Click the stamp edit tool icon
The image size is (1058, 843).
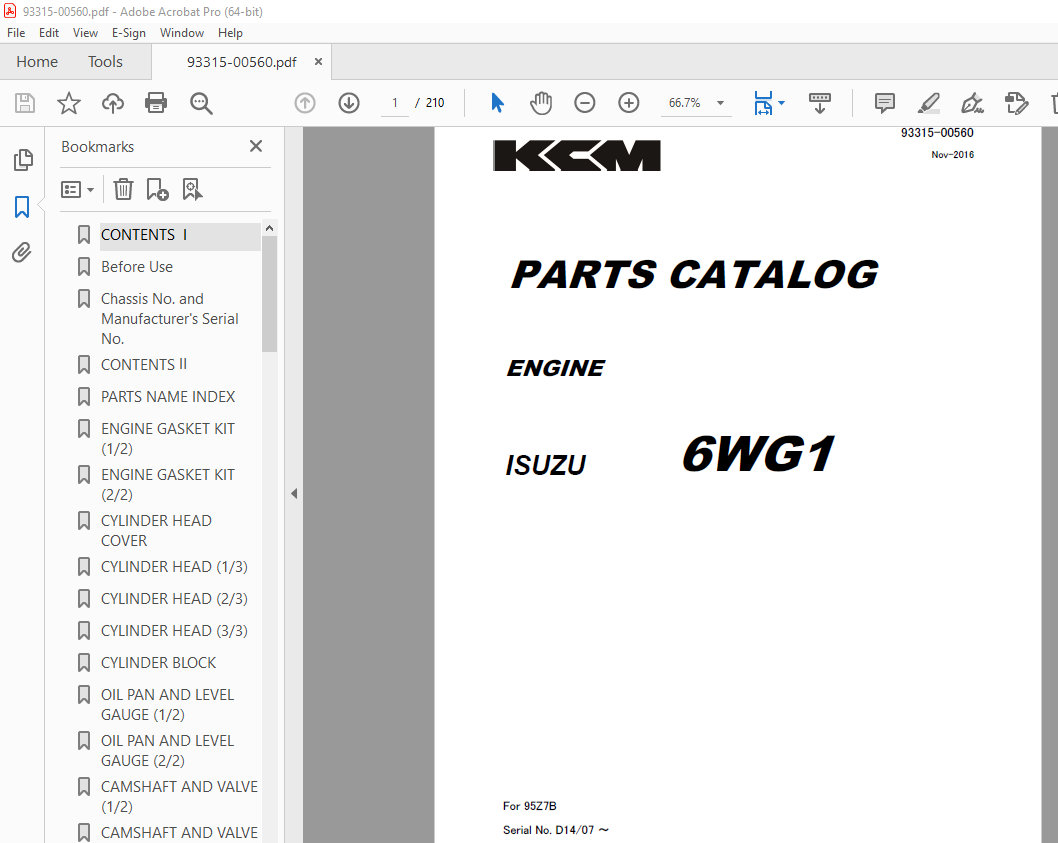pyautogui.click(x=1016, y=103)
